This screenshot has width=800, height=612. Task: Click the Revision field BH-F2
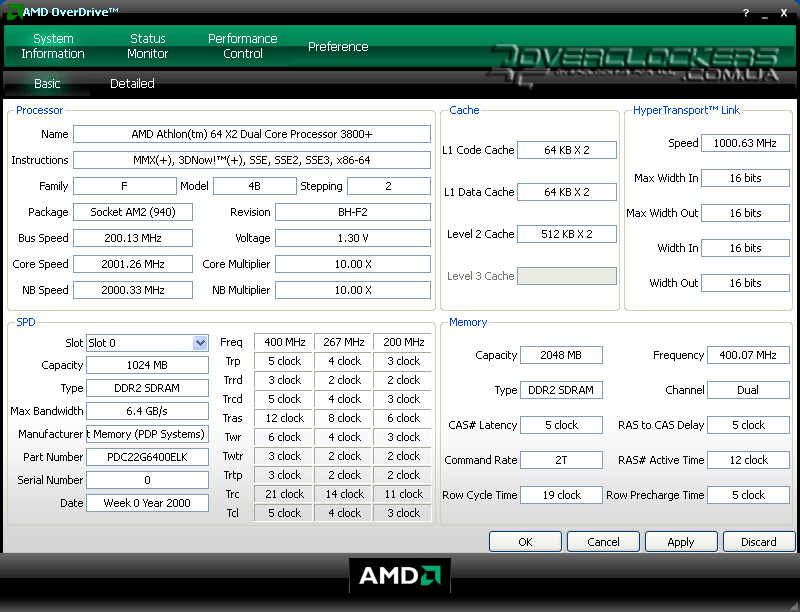tap(353, 212)
